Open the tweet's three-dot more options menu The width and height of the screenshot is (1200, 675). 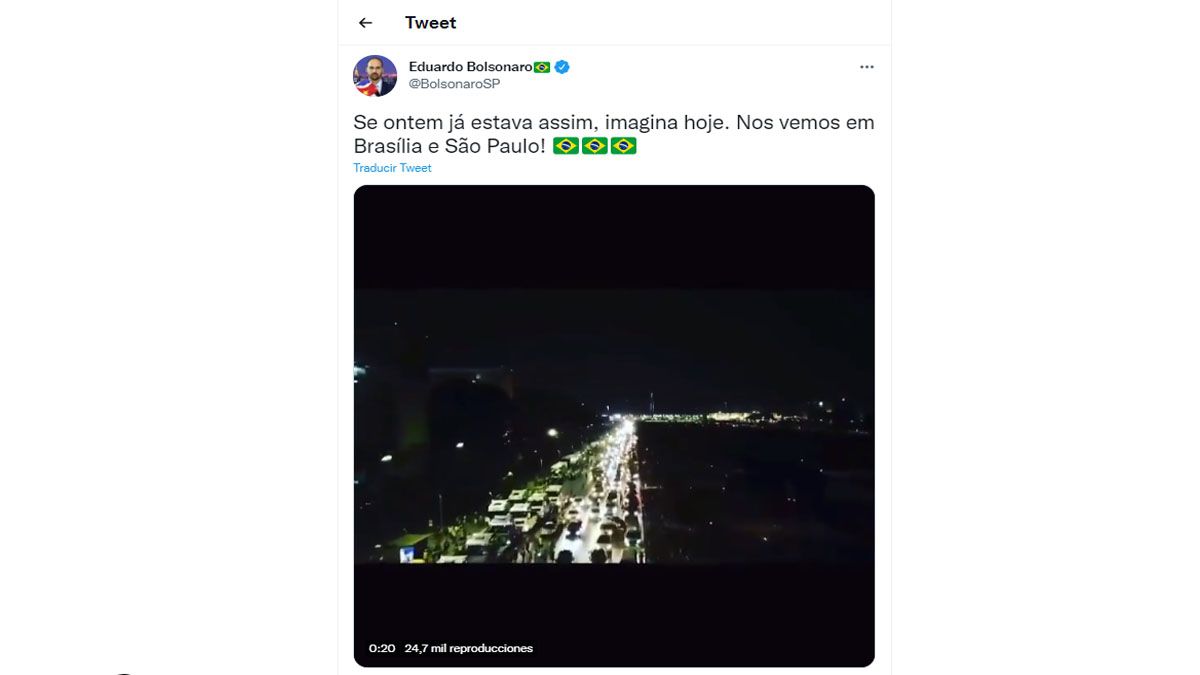pyautogui.click(x=866, y=67)
